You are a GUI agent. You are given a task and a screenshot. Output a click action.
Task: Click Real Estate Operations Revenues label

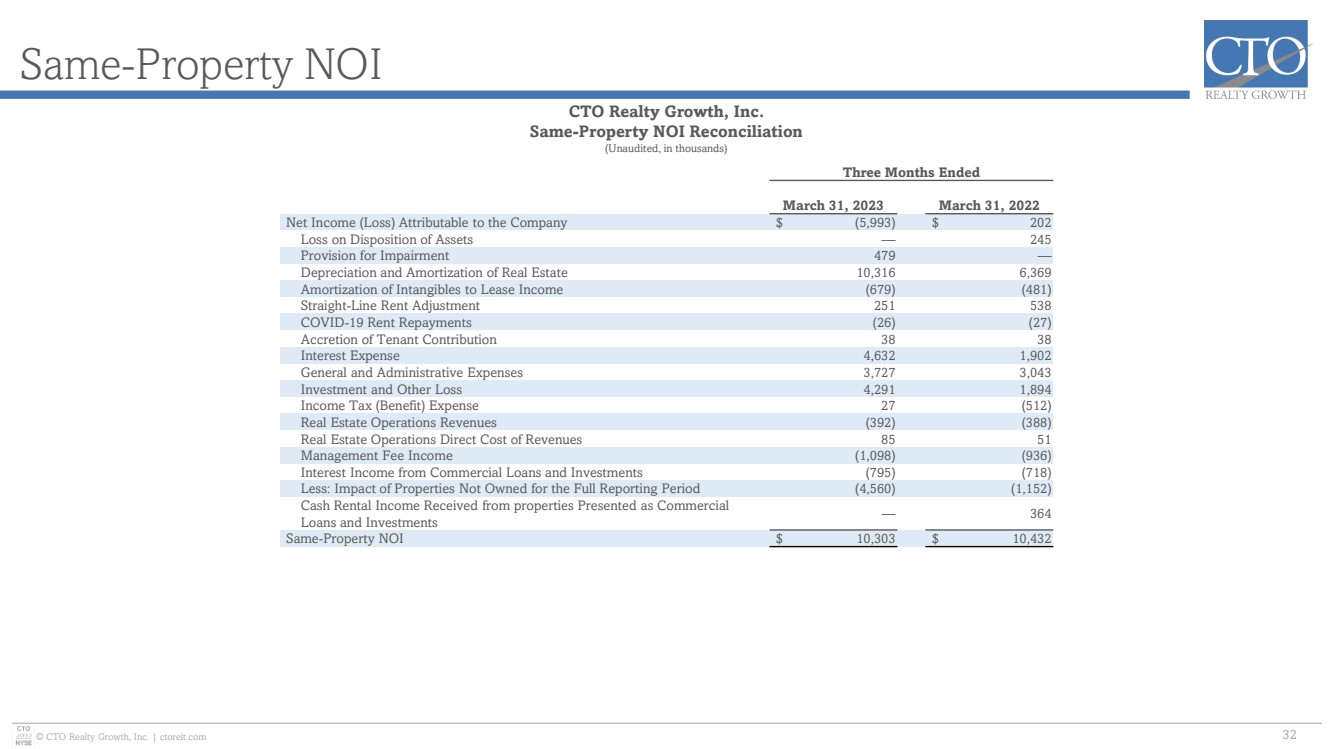click(x=399, y=423)
